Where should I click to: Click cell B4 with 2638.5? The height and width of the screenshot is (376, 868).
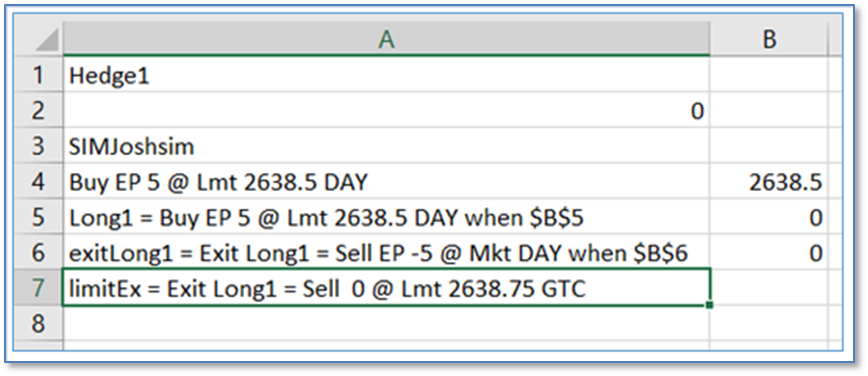click(769, 182)
